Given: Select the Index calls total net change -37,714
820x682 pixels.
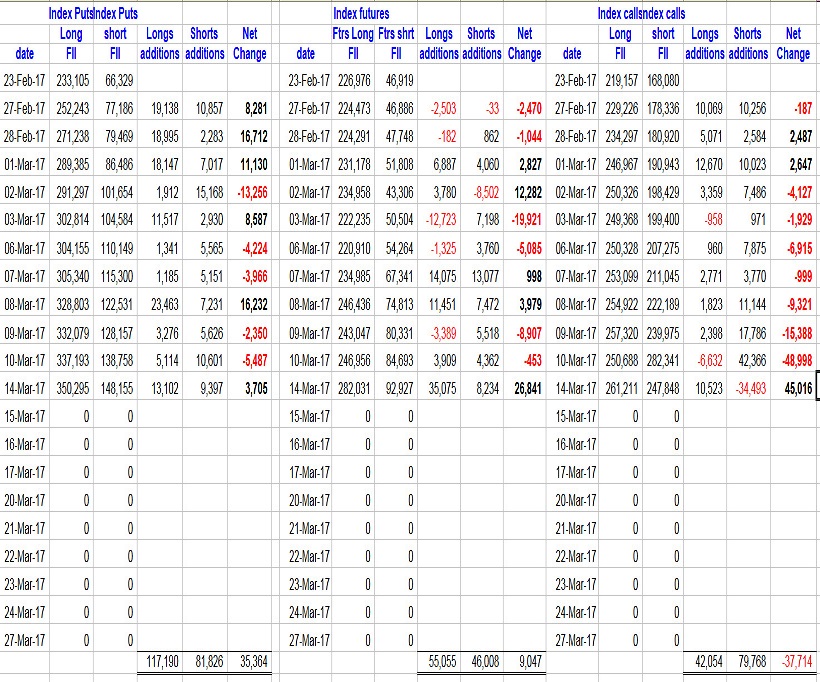Looking at the screenshot, I should tap(794, 661).
